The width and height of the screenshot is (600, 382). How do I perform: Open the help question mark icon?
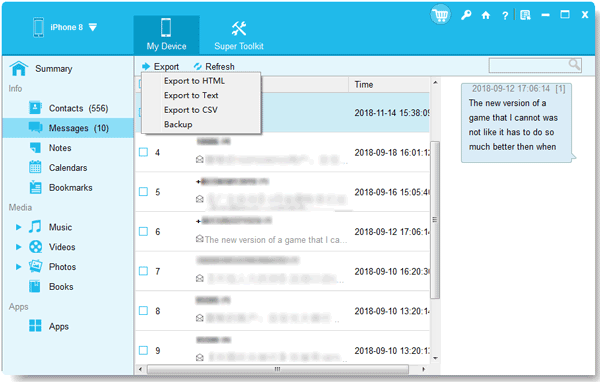point(505,15)
